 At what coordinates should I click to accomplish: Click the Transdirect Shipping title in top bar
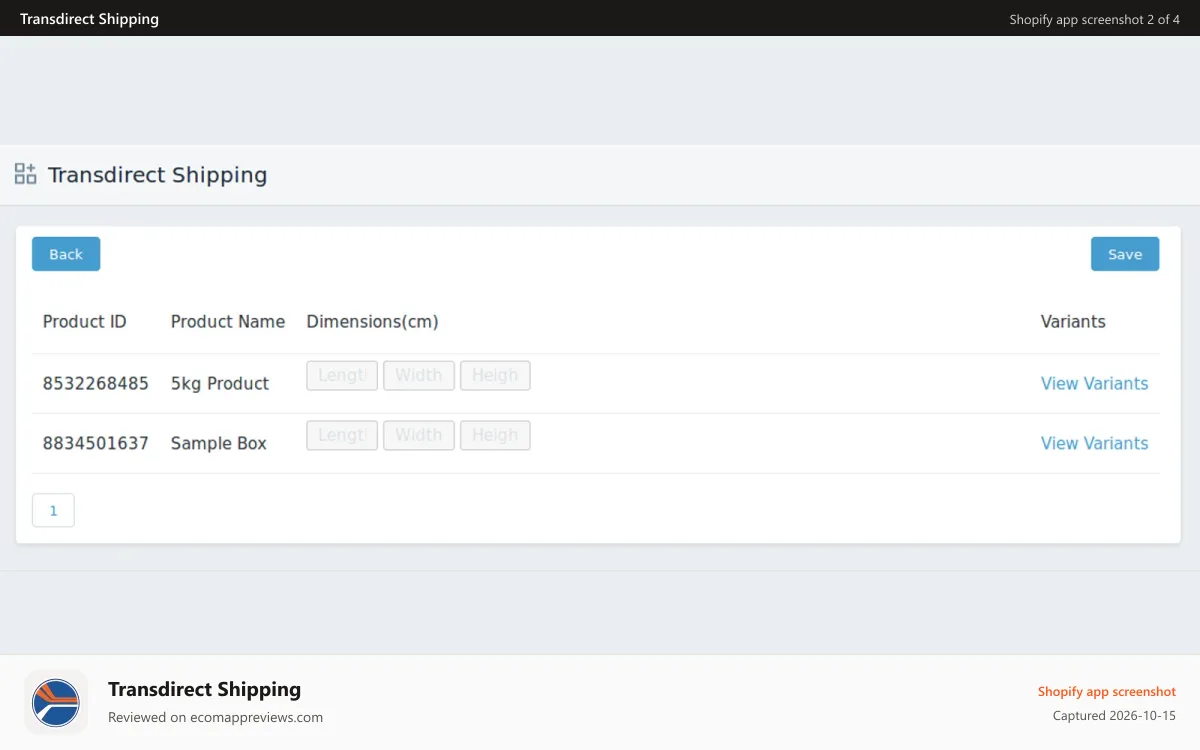[89, 19]
